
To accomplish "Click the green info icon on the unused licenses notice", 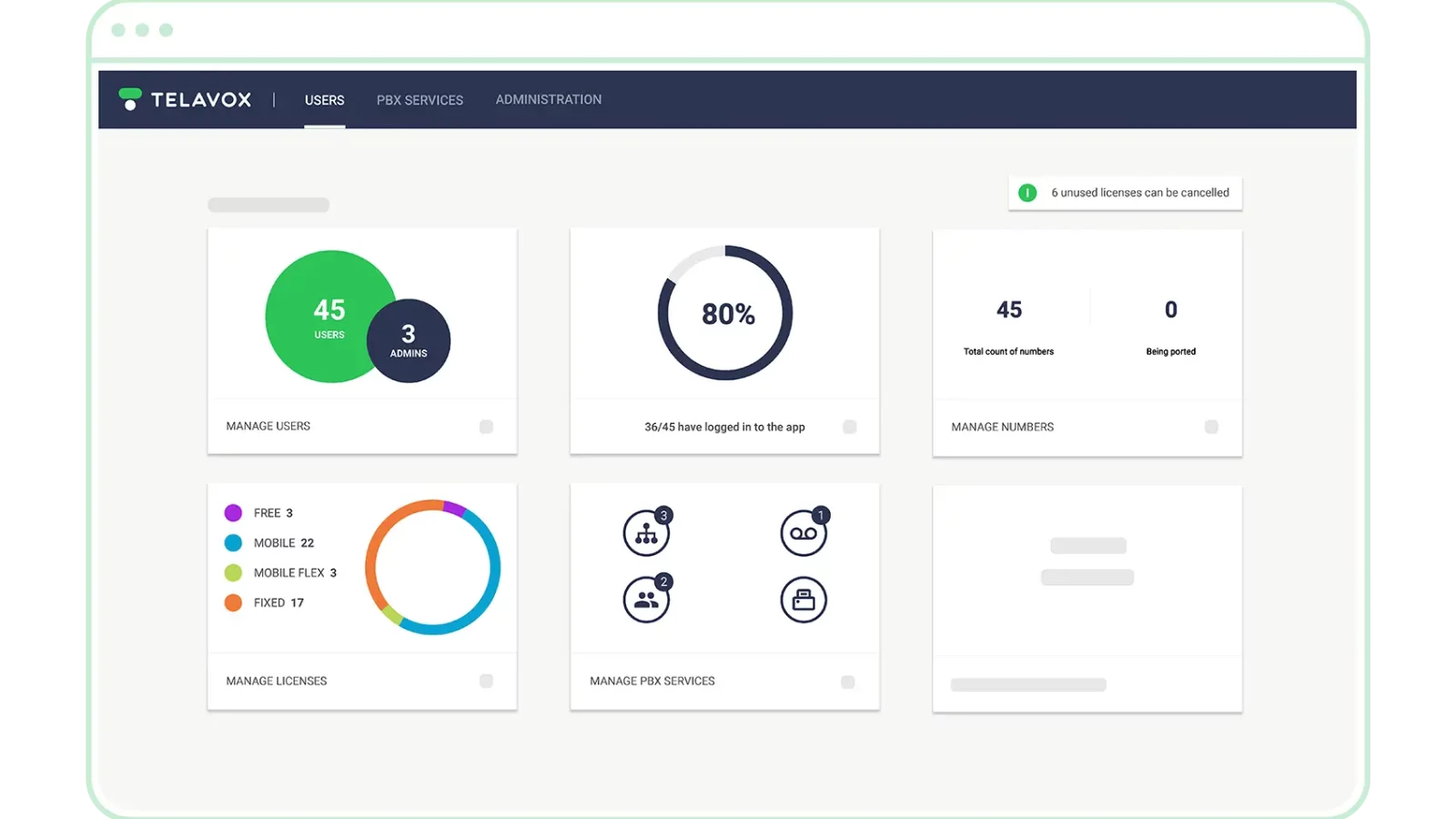I will coord(1027,193).
